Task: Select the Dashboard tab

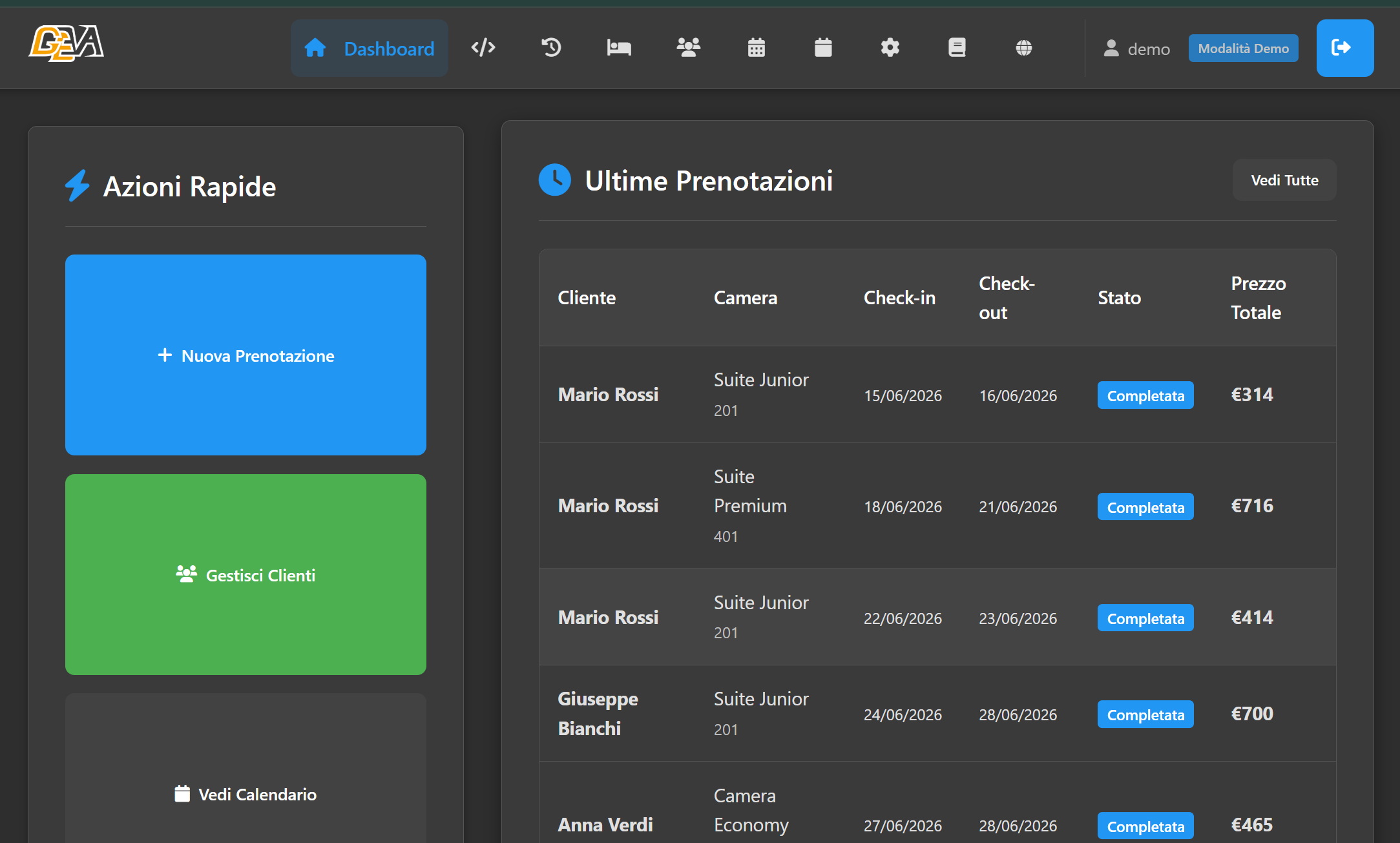Action: [x=370, y=48]
